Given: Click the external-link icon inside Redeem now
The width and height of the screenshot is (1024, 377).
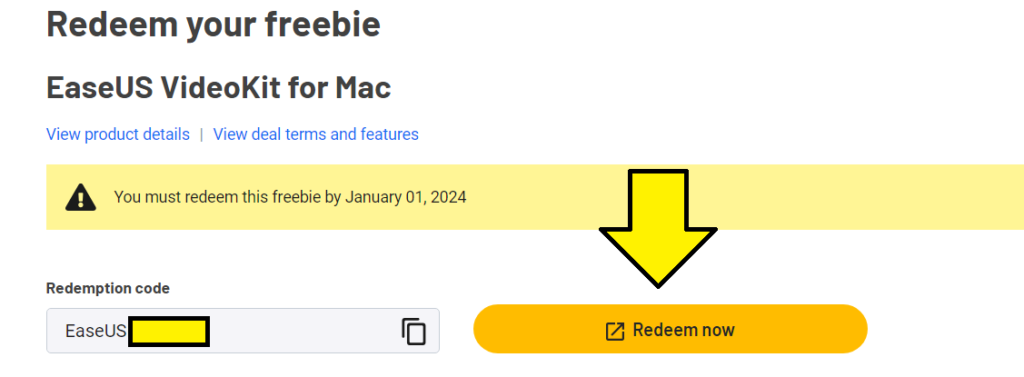Looking at the screenshot, I should click(x=615, y=331).
